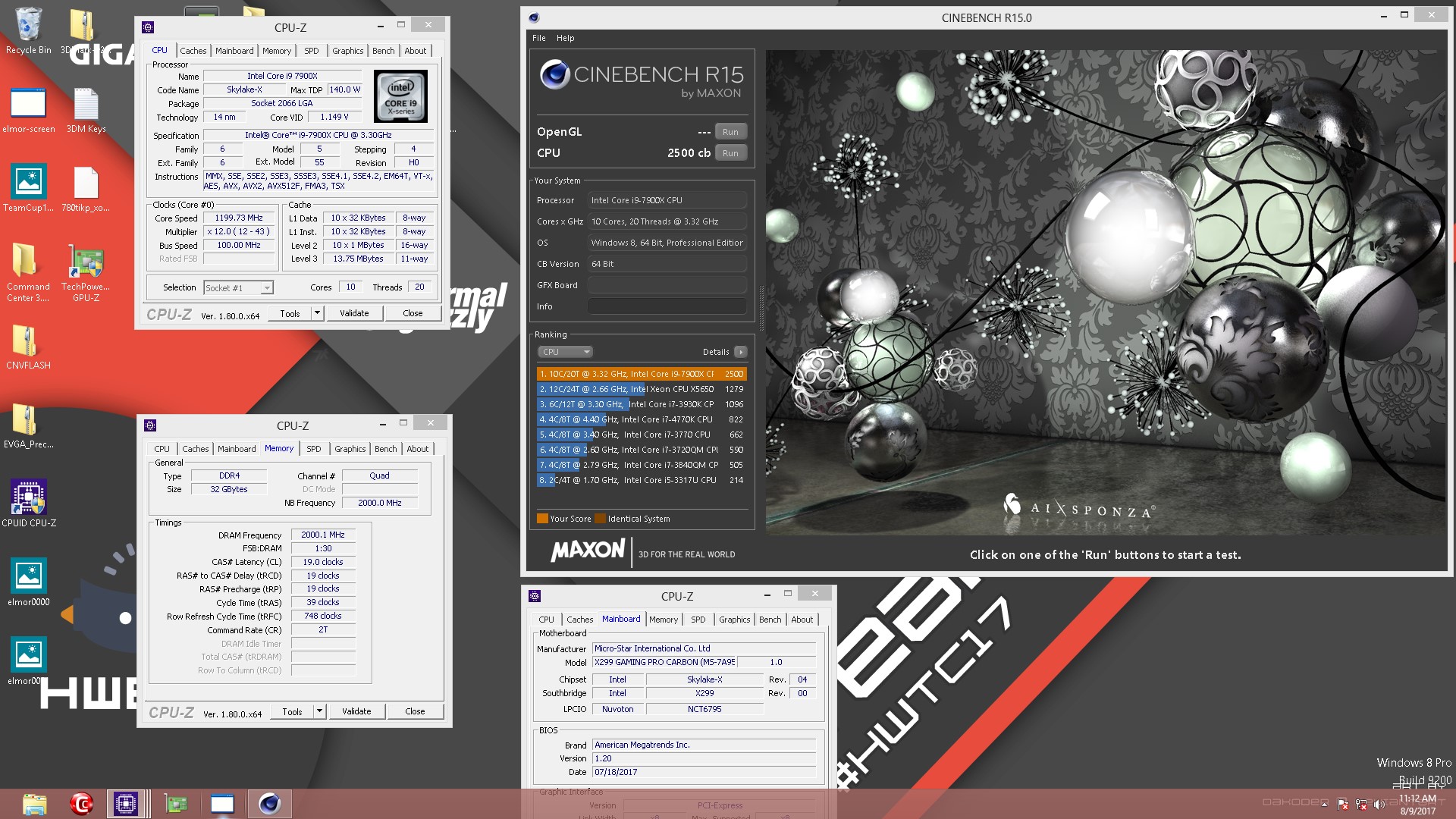Click the Info input field in Cinebench
1456x819 pixels.
tap(667, 306)
